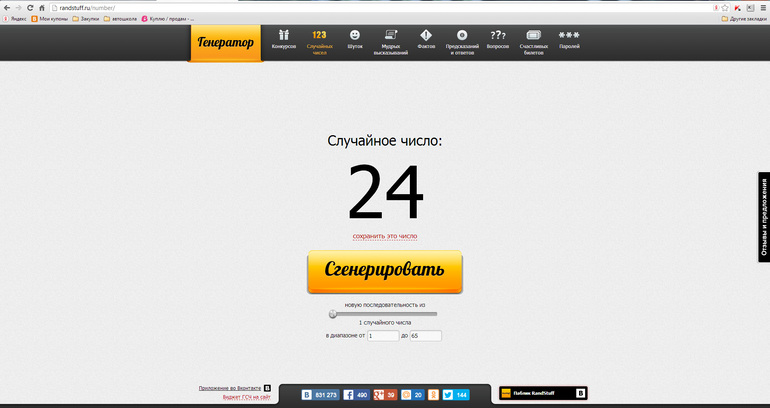Click the Генератор logo tab

225,43
